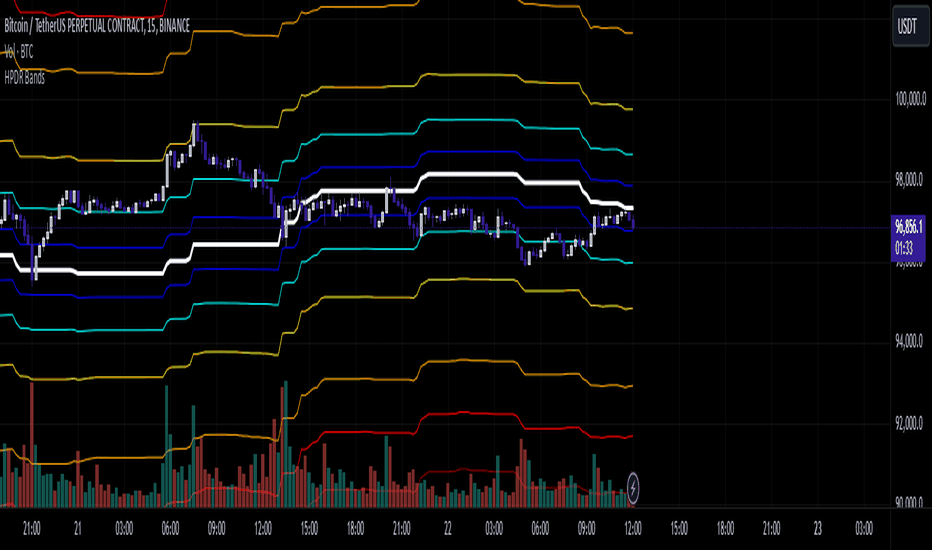Image resolution: width=932 pixels, height=550 pixels.
Task: Click the 09:00 time label after date 22
Action: point(586,529)
